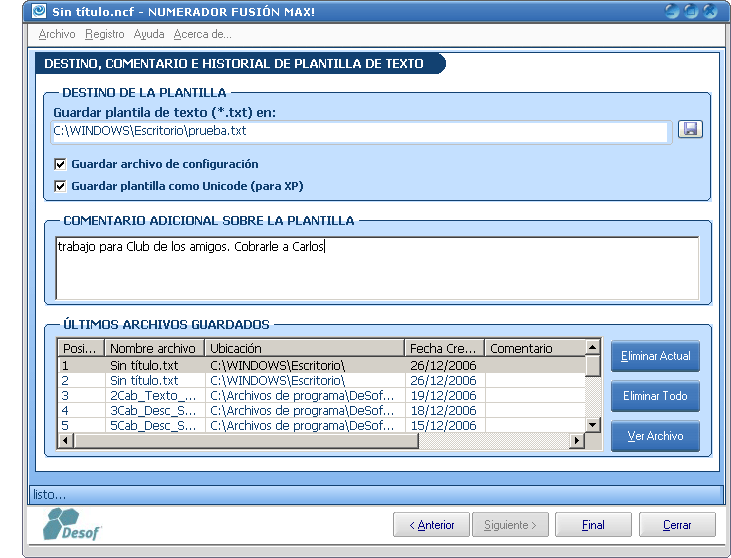Viewport: 731px width, 558px height.
Task: Click the Final button
Action: tap(593, 525)
